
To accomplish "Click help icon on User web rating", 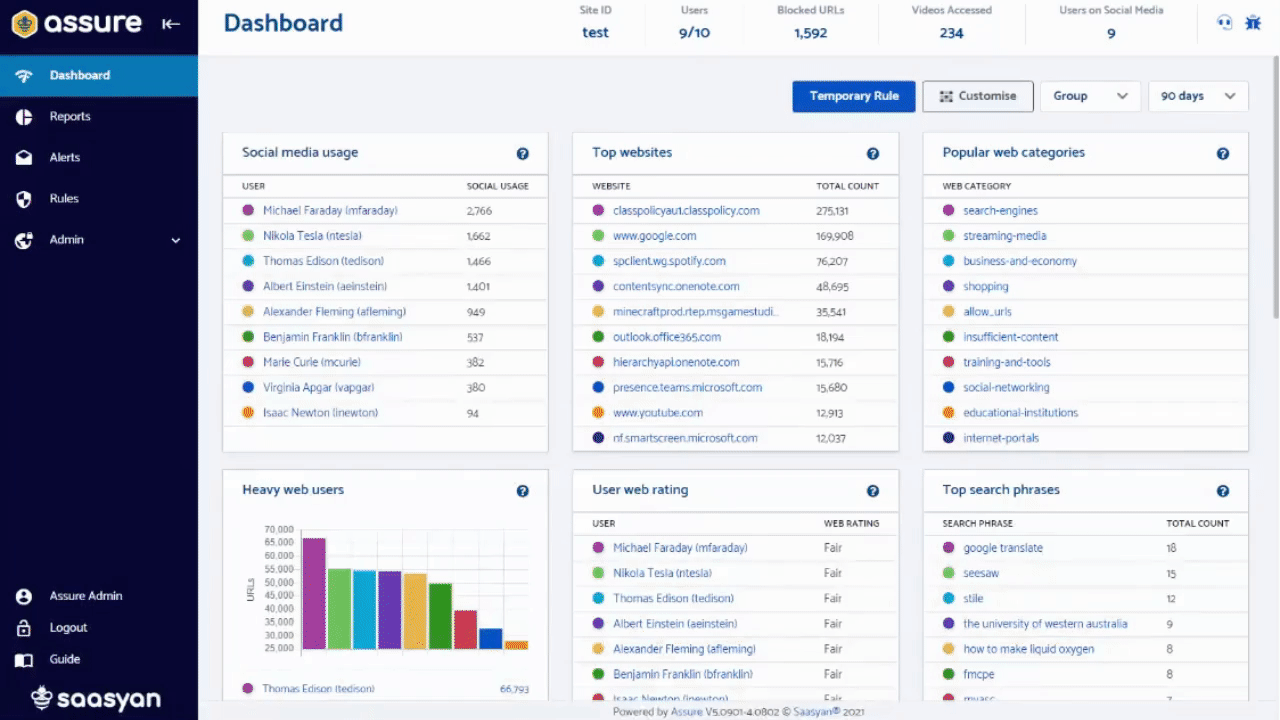I will point(872,491).
